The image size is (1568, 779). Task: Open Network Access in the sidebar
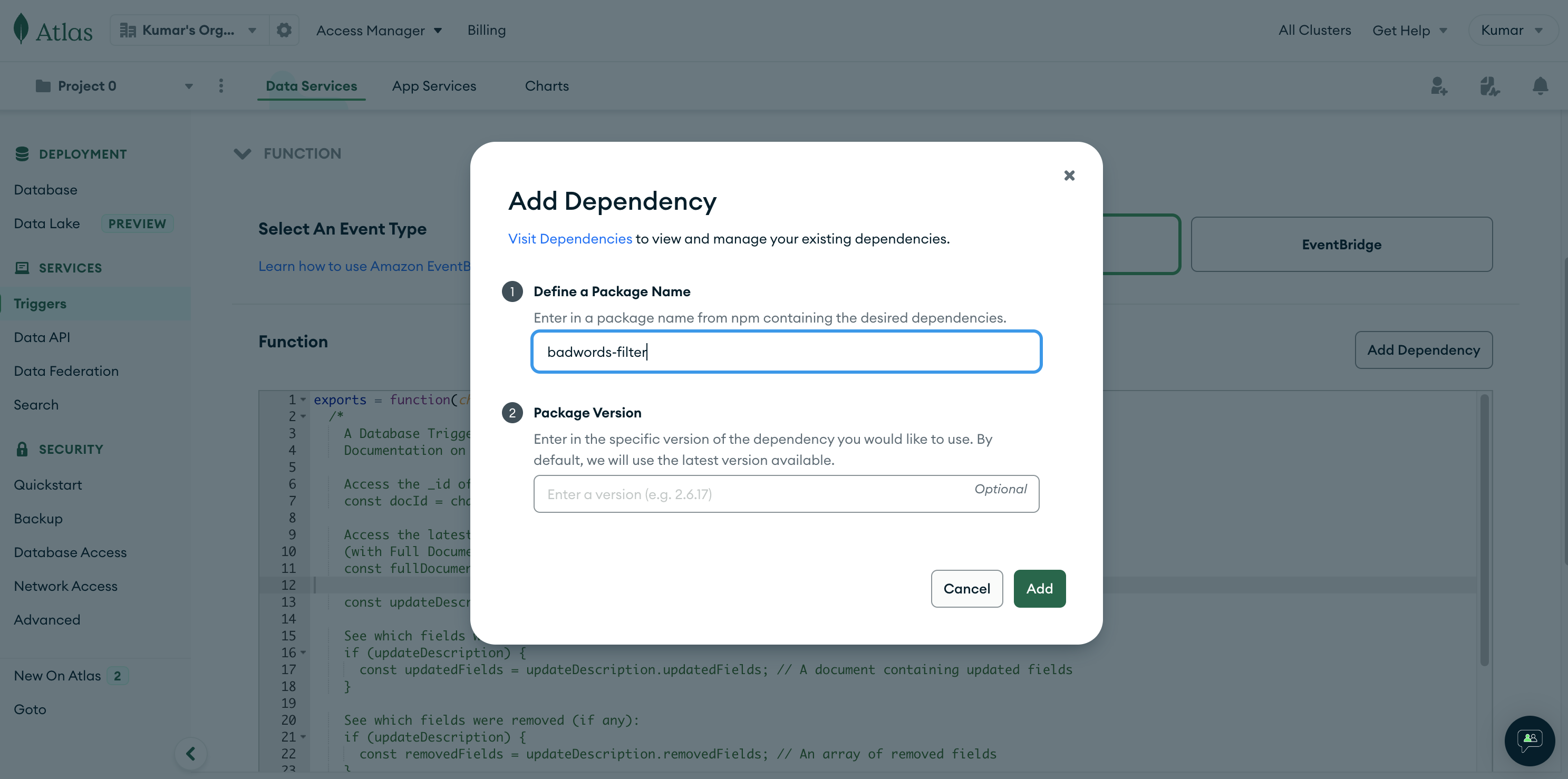click(x=66, y=586)
